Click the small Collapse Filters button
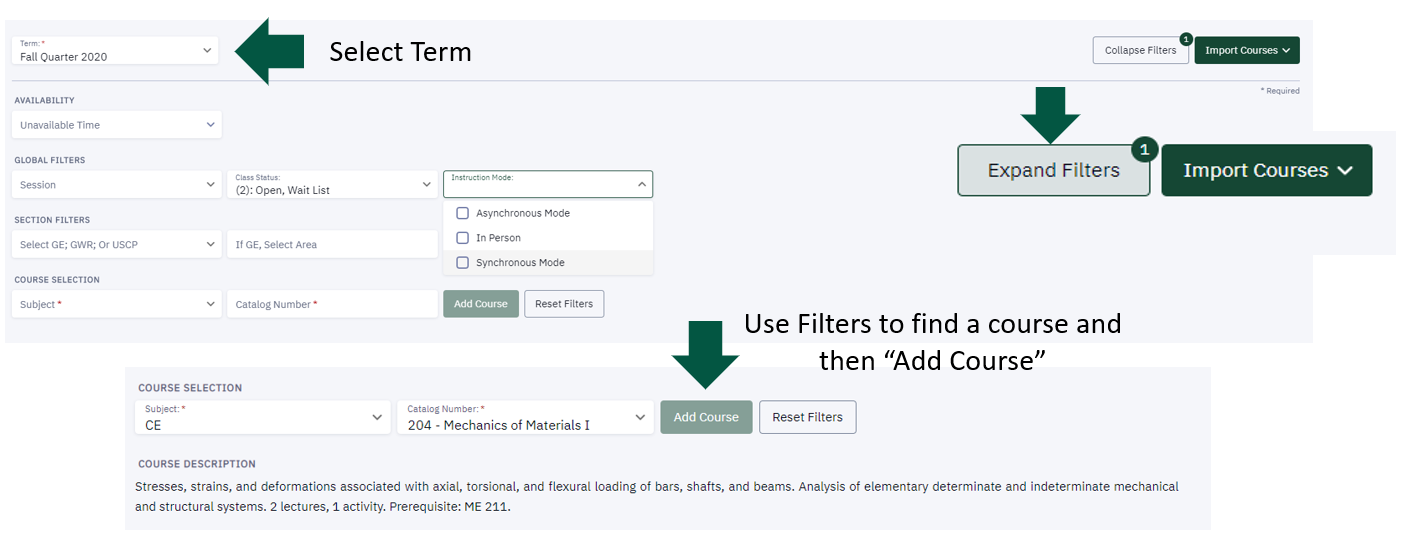 click(1140, 50)
